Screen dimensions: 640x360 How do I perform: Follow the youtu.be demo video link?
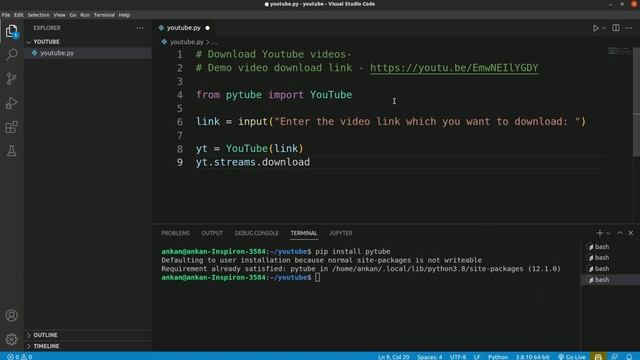pos(454,68)
